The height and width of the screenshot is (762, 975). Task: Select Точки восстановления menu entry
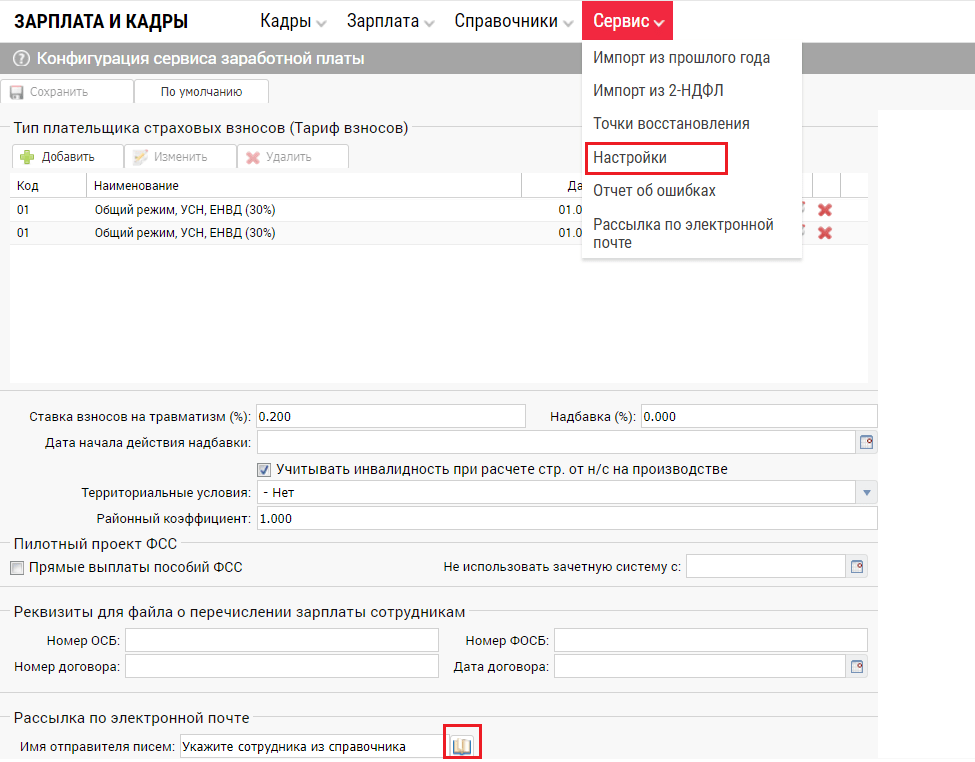coord(671,124)
